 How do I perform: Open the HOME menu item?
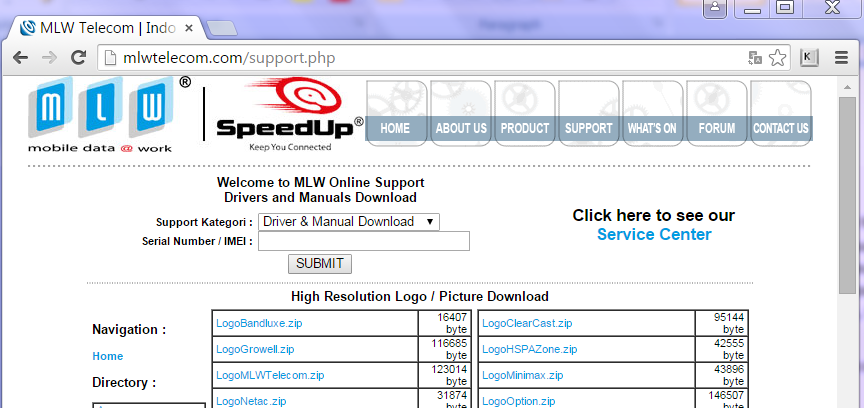(x=395, y=128)
